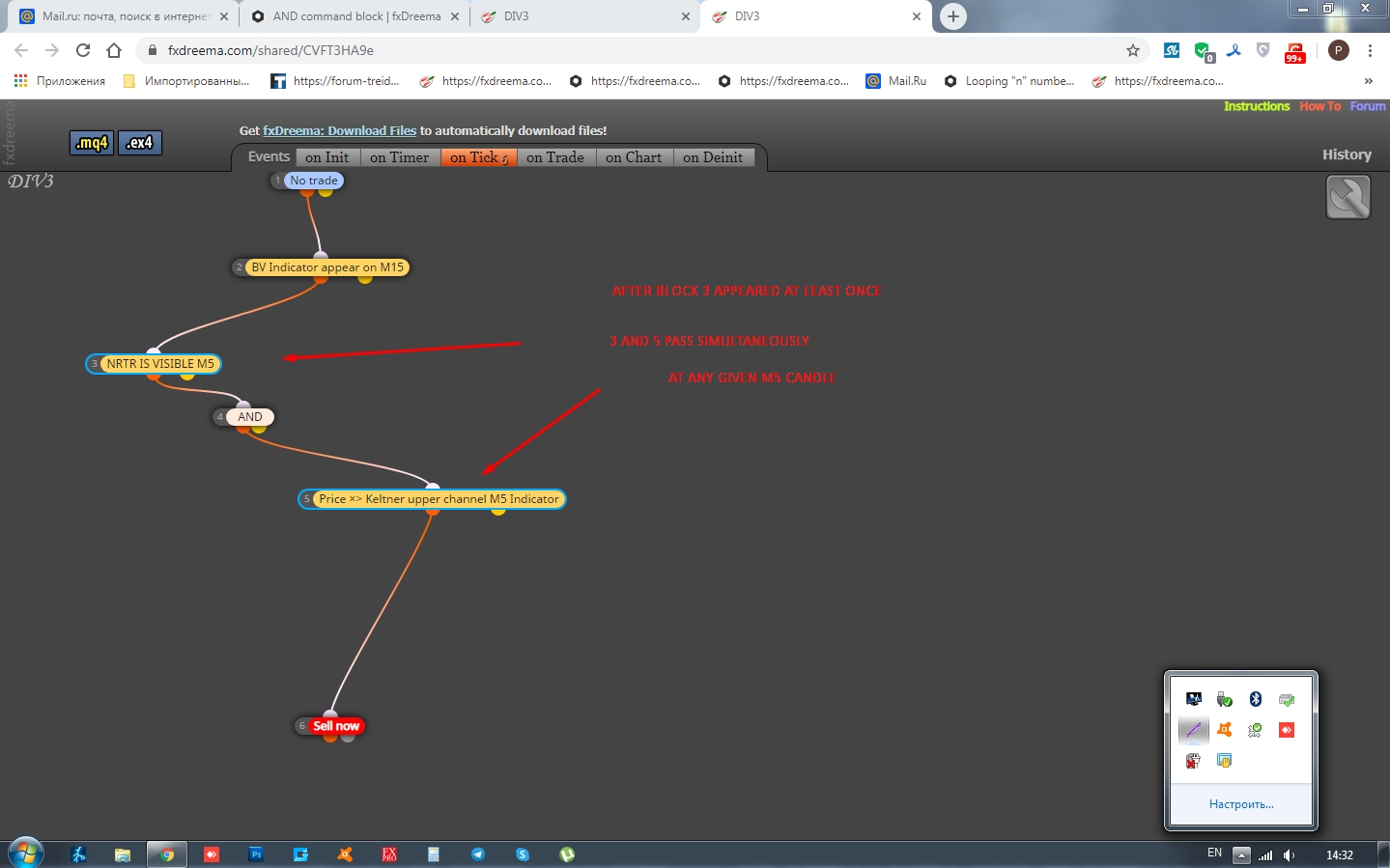Show hidden bookmarks with the chevron
The image size is (1390, 868).
pyautogui.click(x=1368, y=81)
